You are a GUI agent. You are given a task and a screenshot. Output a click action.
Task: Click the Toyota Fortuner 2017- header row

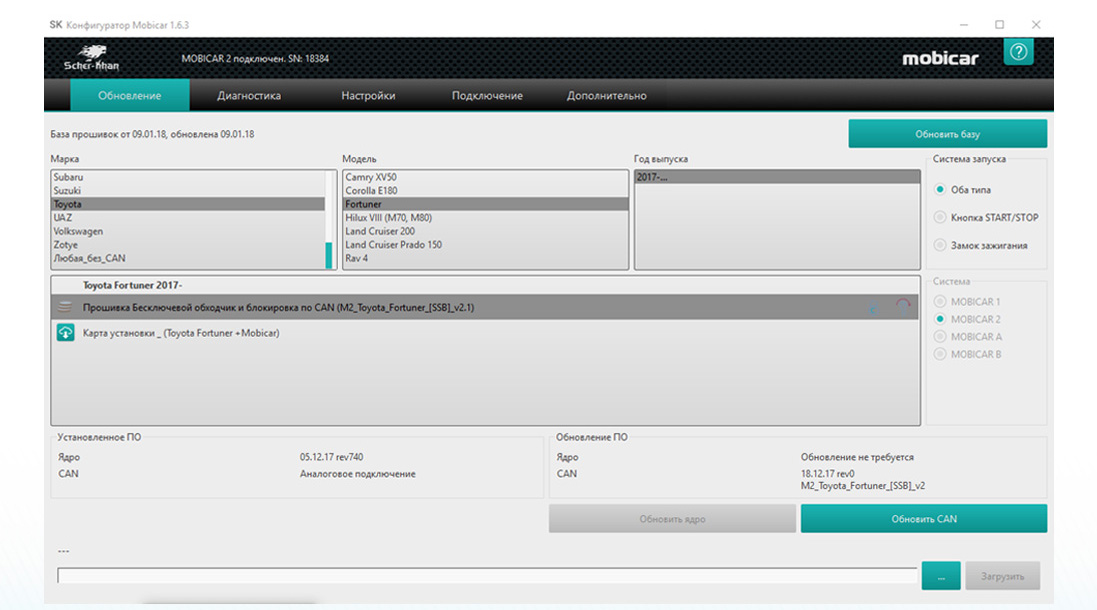486,285
